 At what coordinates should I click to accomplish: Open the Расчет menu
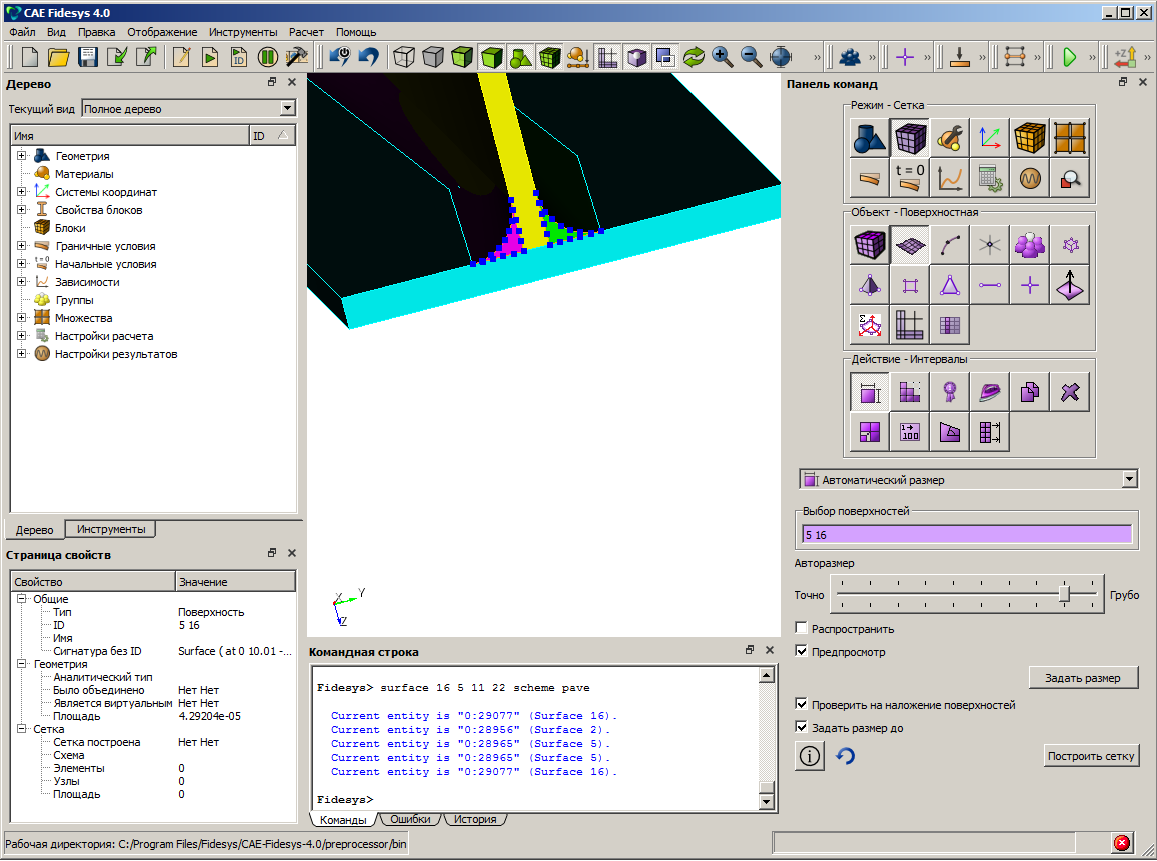pos(306,32)
